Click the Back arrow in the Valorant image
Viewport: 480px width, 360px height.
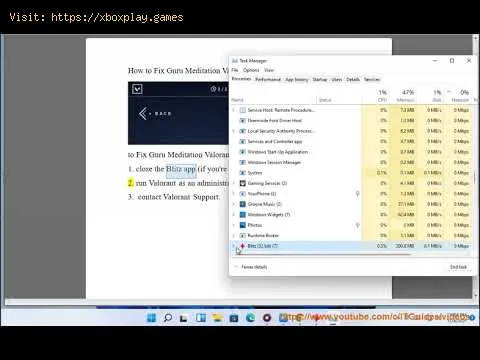click(143, 114)
